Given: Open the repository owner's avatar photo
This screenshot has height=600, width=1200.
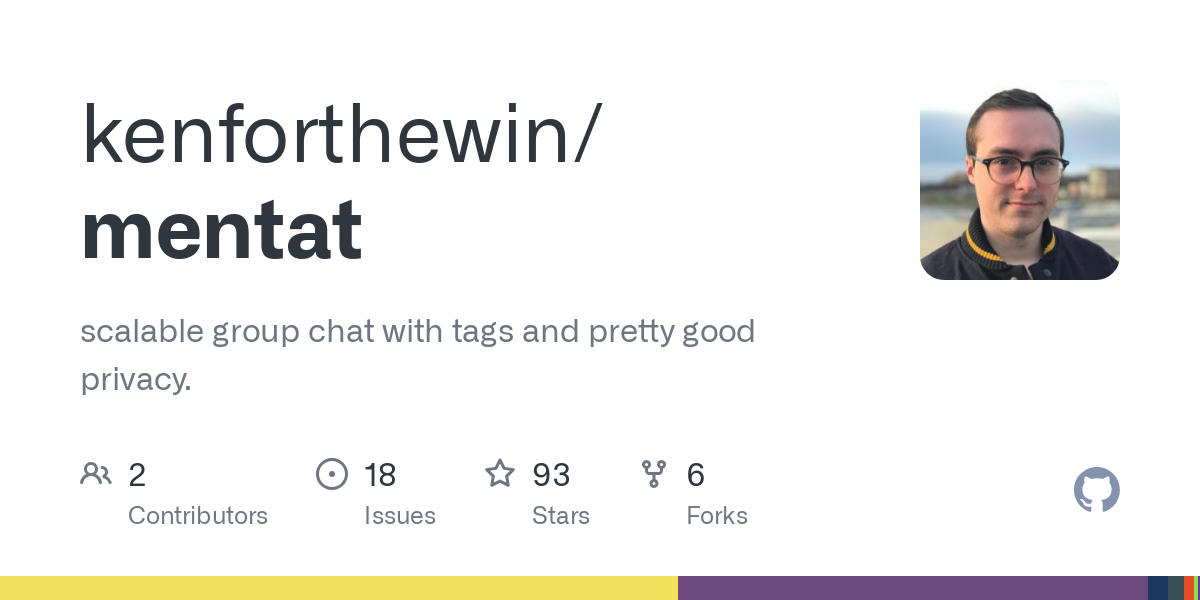Looking at the screenshot, I should click(1019, 180).
